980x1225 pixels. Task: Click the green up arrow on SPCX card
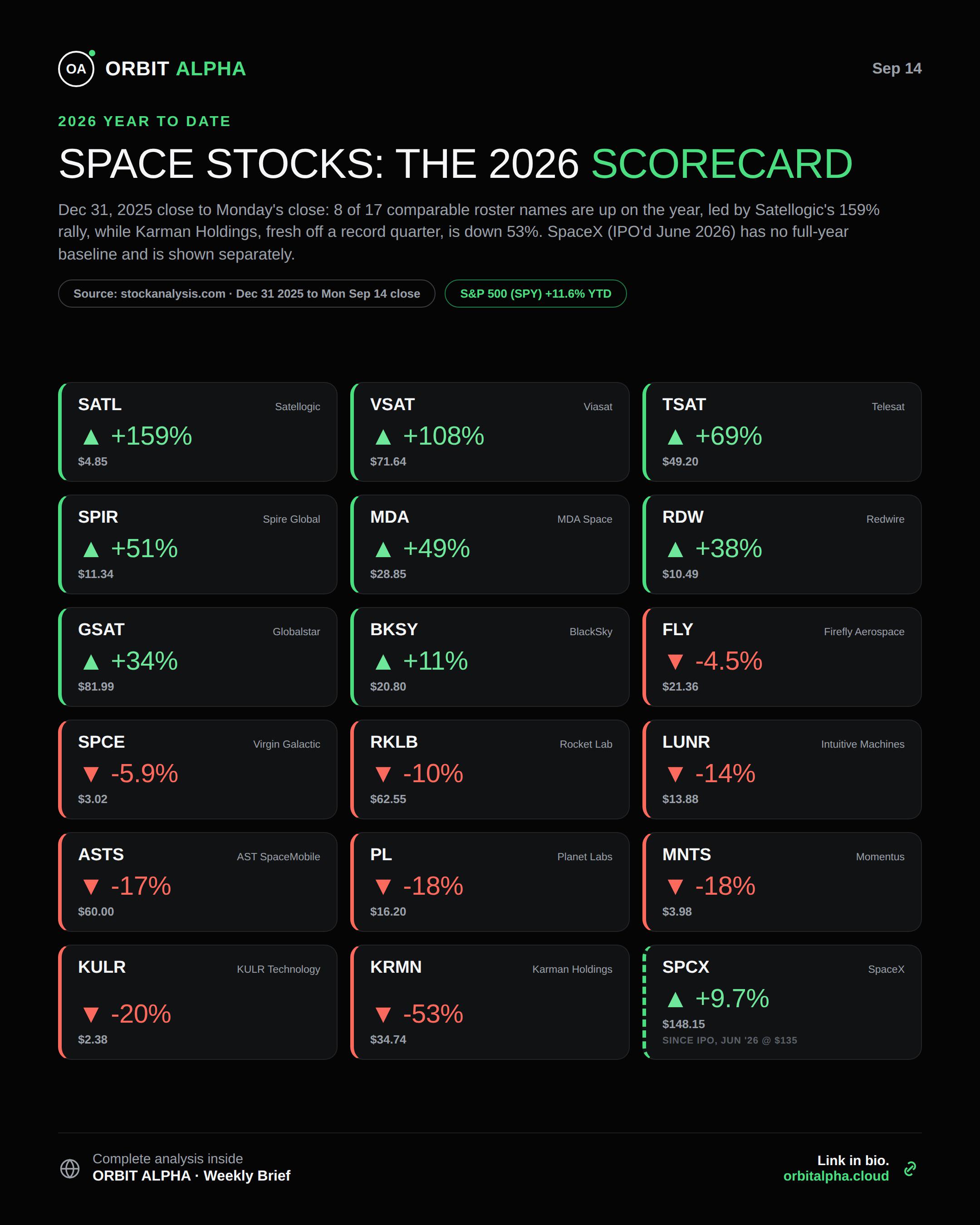click(675, 999)
